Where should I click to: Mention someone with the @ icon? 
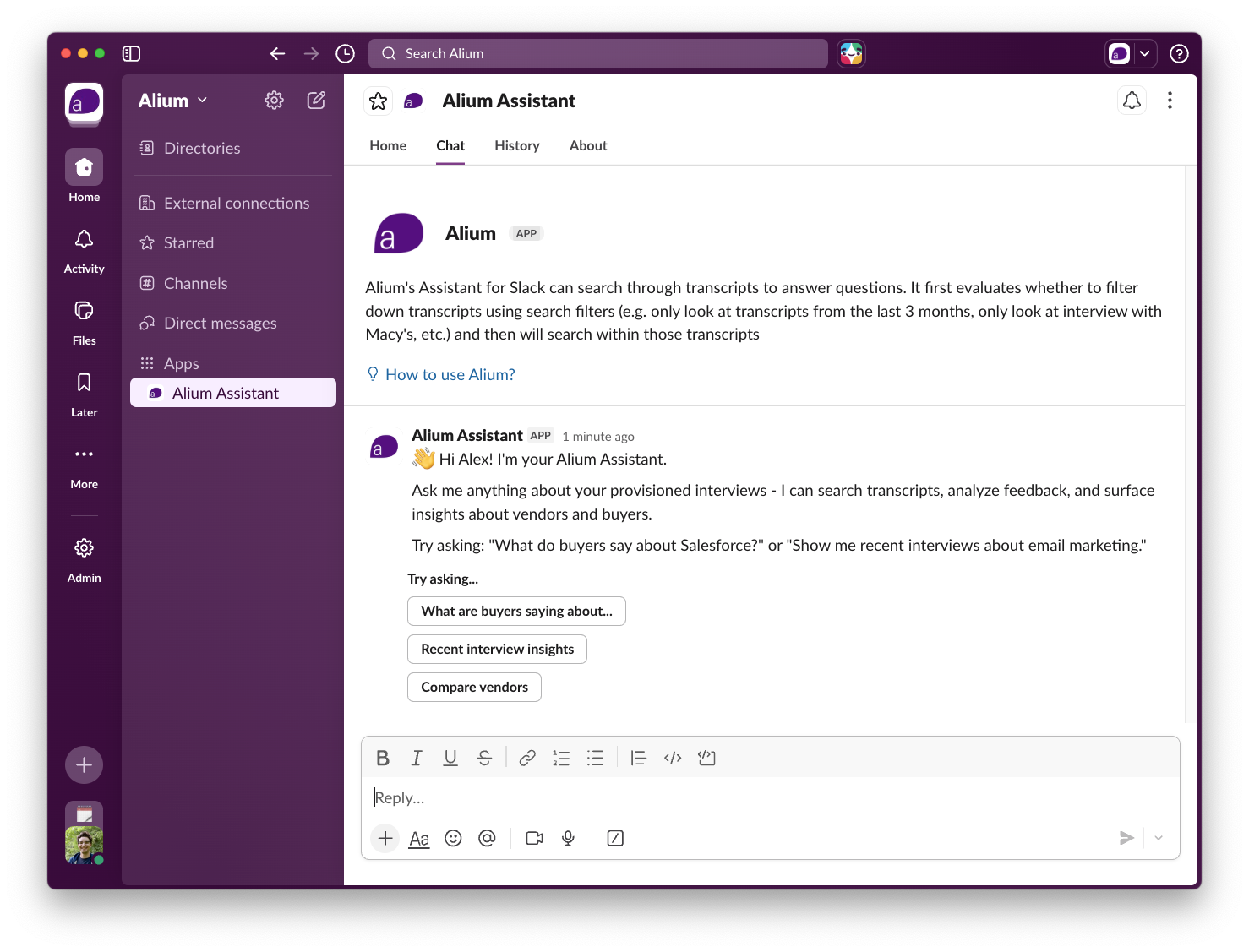[x=487, y=838]
